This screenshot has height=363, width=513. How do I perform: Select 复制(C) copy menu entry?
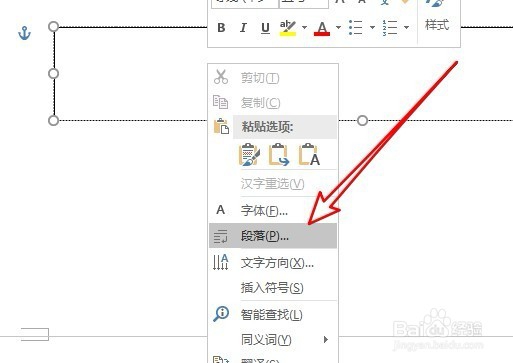coord(273,102)
